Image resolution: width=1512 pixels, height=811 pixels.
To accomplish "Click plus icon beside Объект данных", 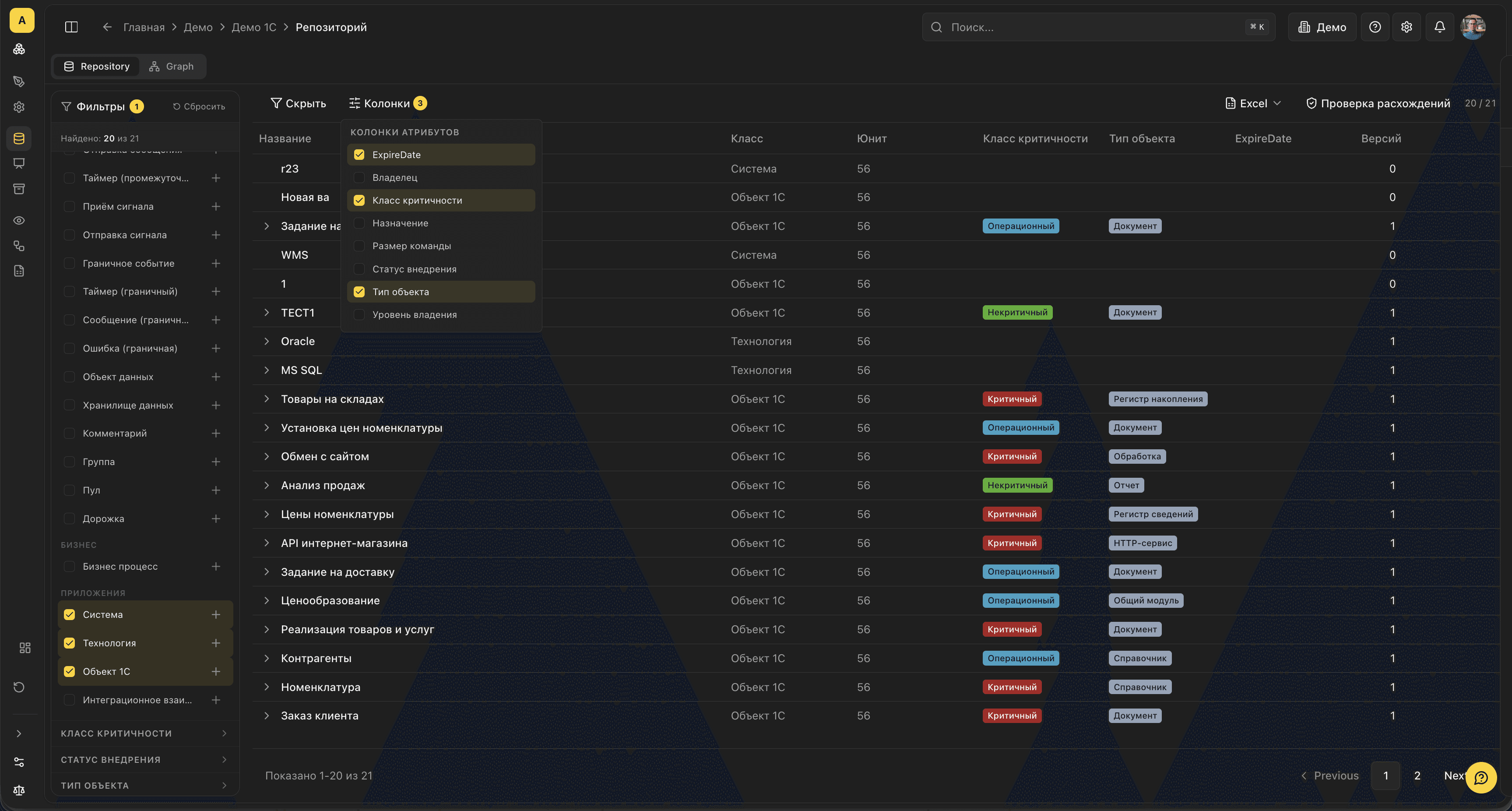I will (216, 377).
